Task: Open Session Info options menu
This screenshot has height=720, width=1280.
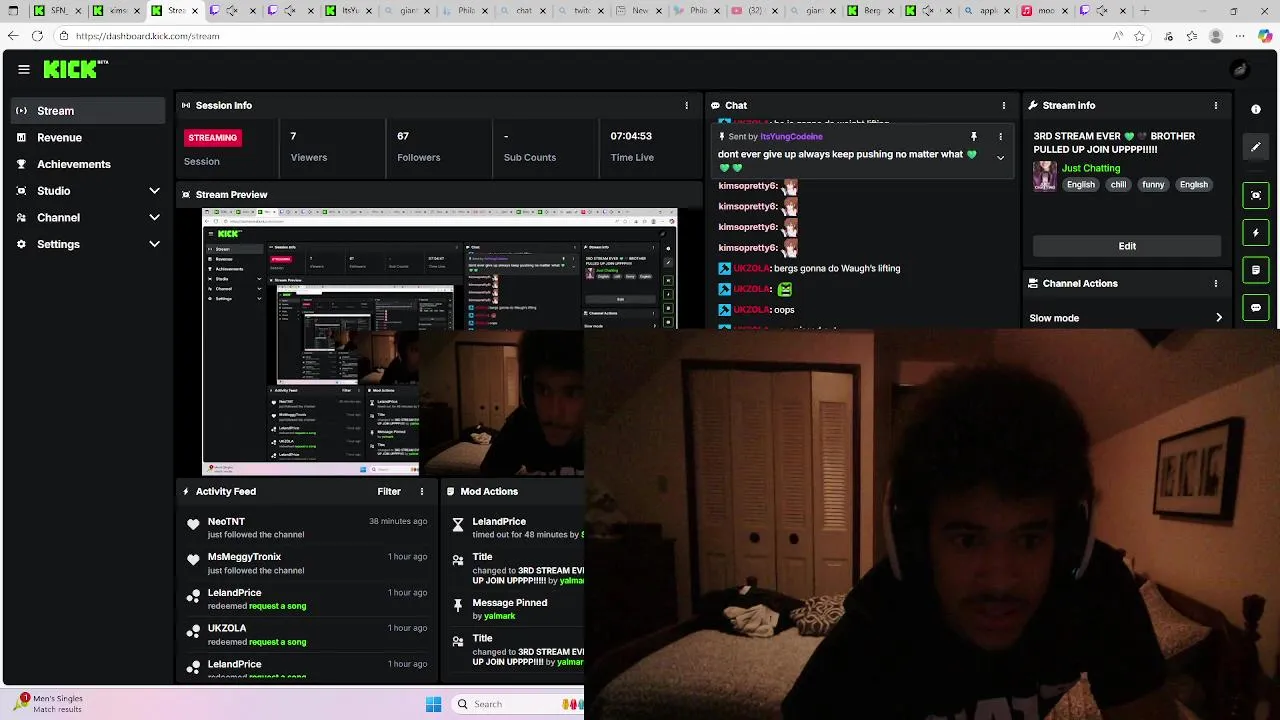Action: [x=686, y=105]
